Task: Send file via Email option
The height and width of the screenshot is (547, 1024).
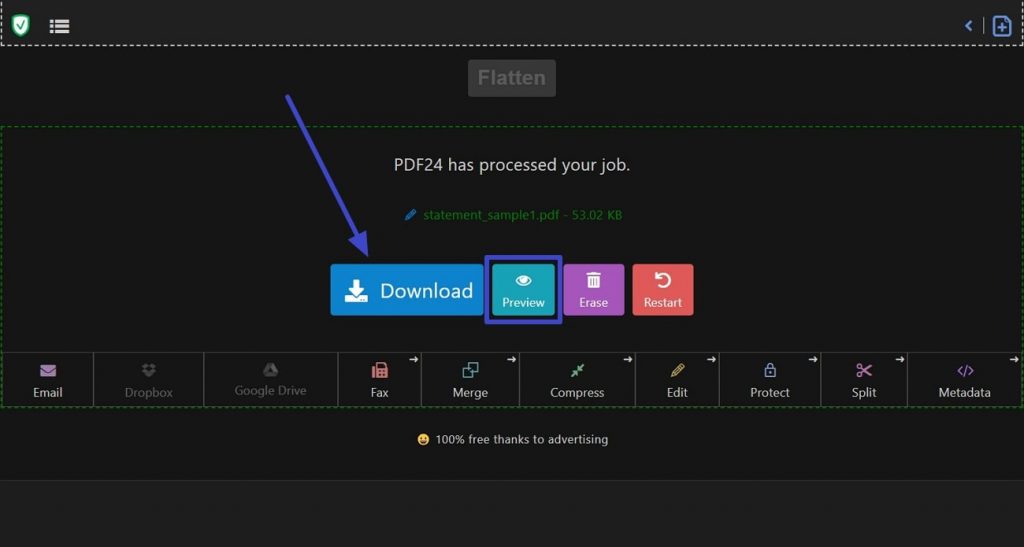Action: [x=48, y=380]
